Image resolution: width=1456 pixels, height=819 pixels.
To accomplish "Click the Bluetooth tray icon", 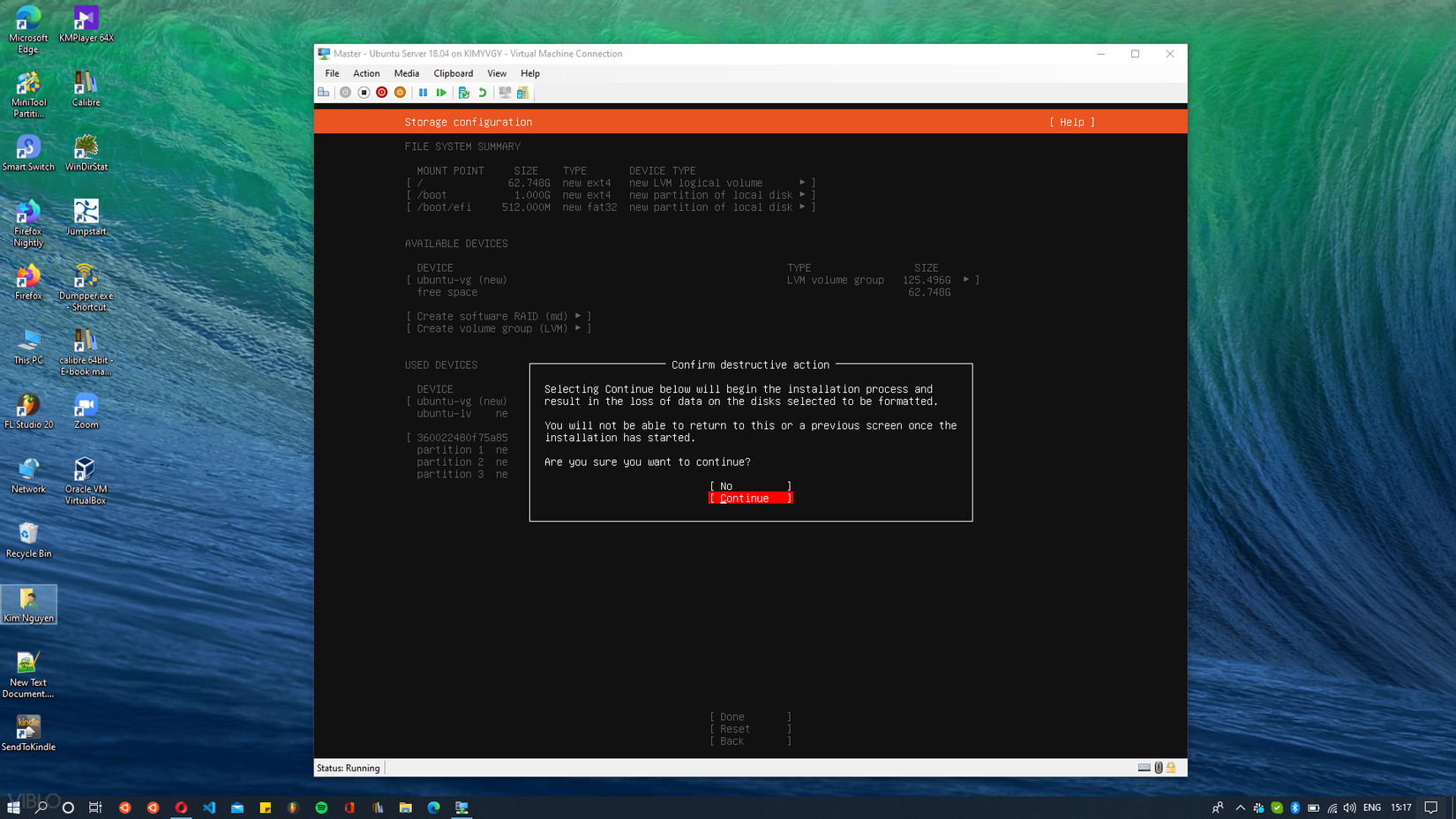I will 1295,808.
